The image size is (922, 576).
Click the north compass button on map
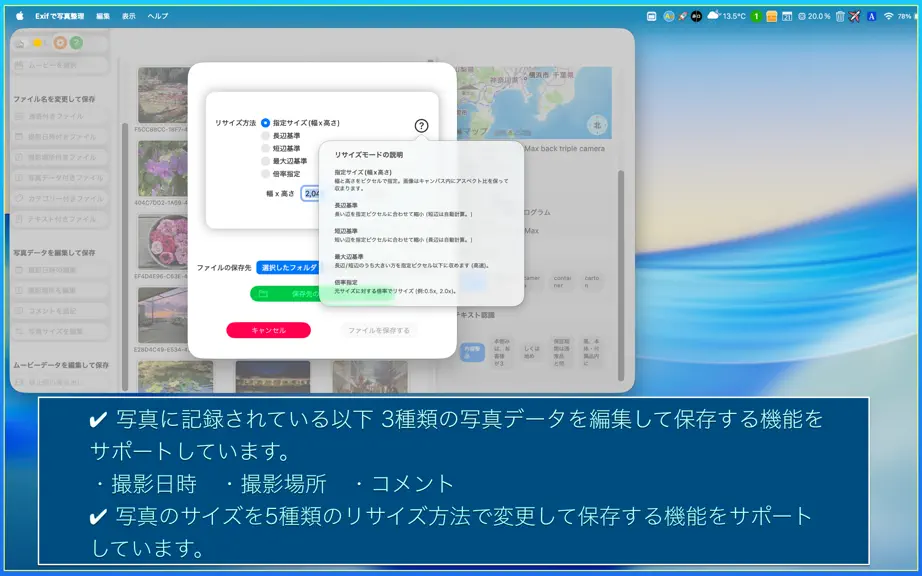pyautogui.click(x=597, y=125)
